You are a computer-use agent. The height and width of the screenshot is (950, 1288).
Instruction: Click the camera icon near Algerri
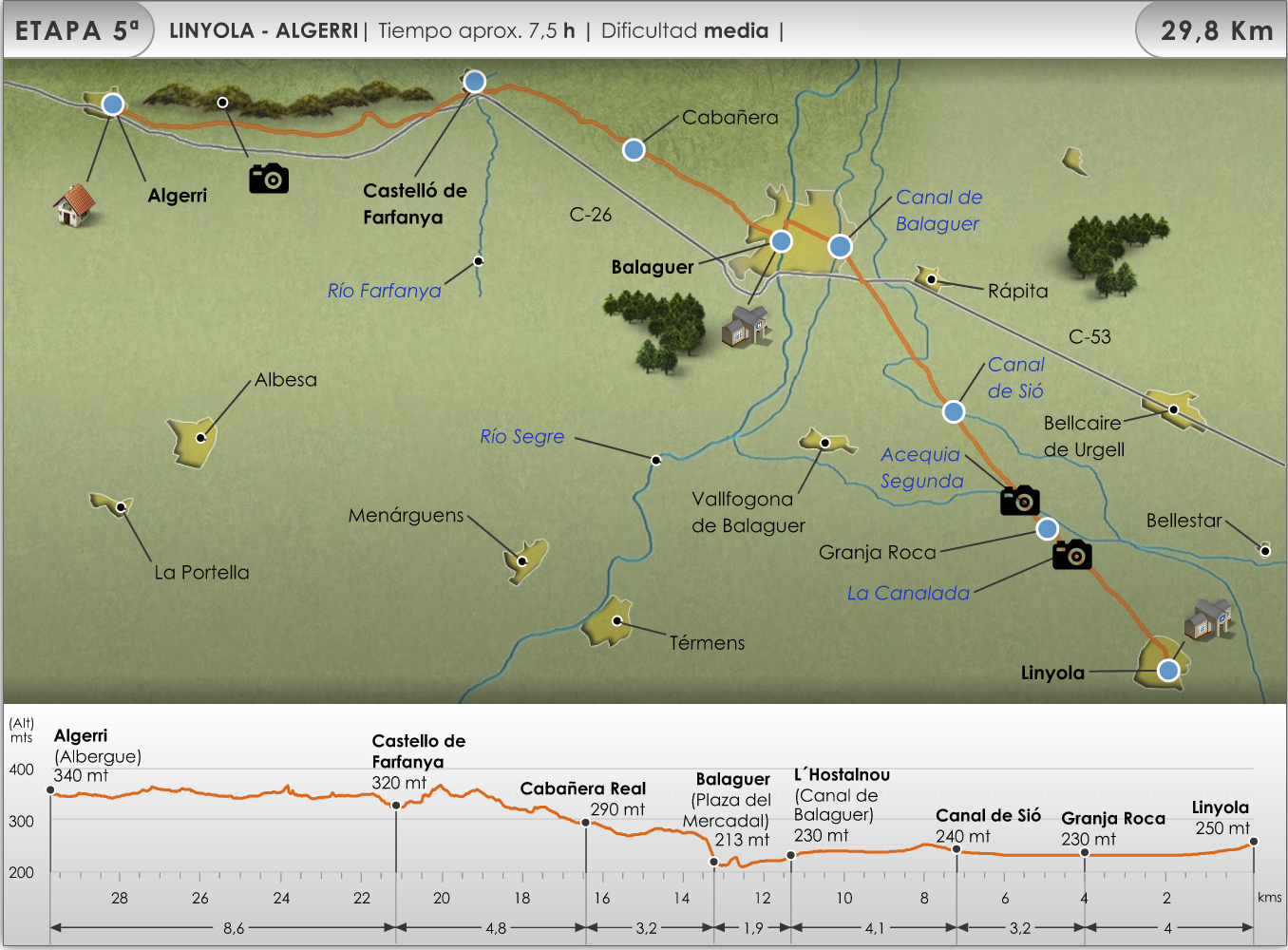tap(269, 178)
